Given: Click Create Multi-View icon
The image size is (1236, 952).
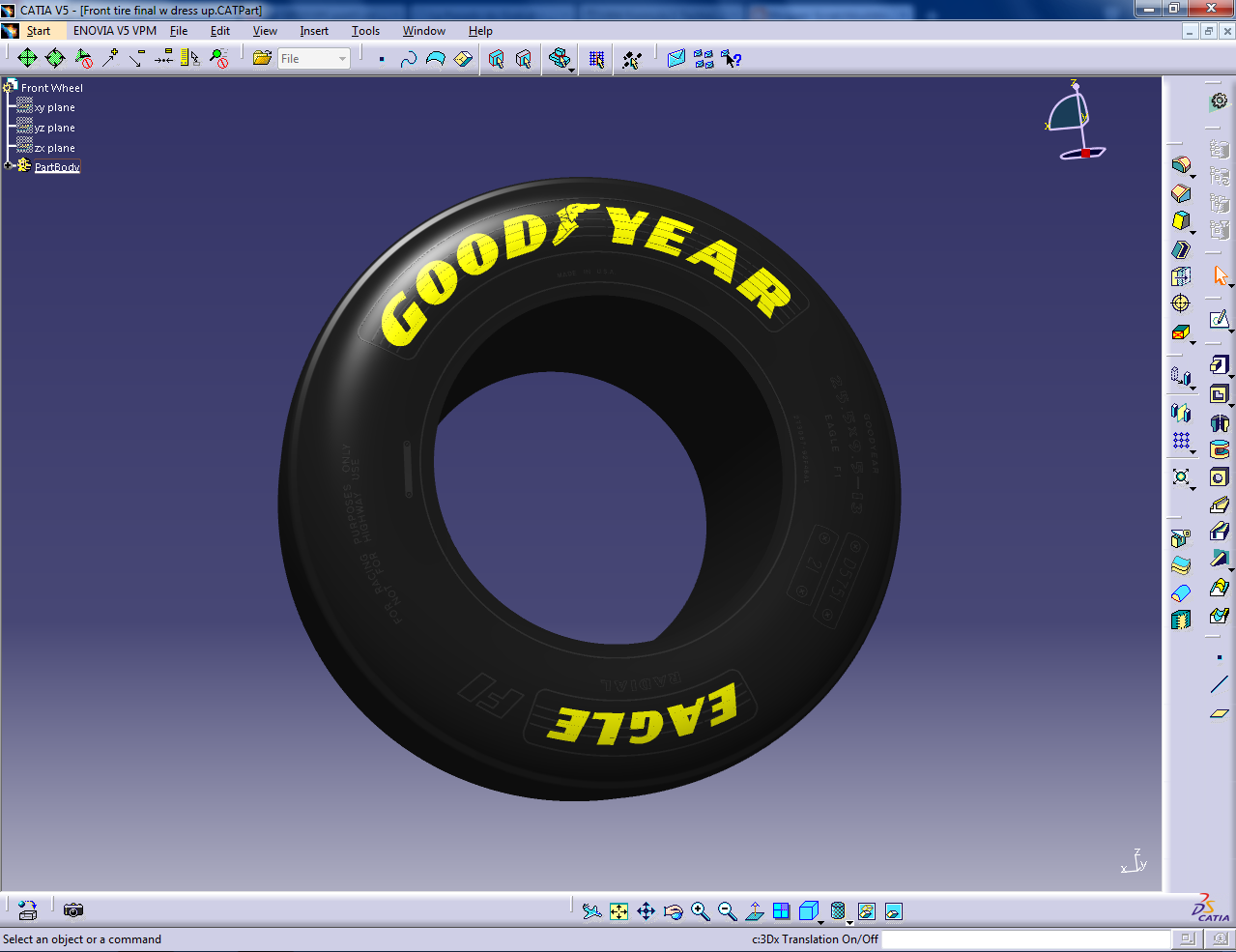Looking at the screenshot, I should pyautogui.click(x=782, y=911).
